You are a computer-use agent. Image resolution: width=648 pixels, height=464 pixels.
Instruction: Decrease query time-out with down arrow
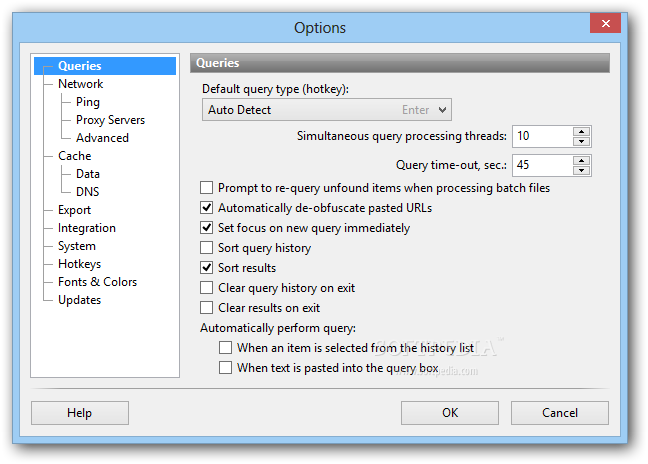[581, 170]
